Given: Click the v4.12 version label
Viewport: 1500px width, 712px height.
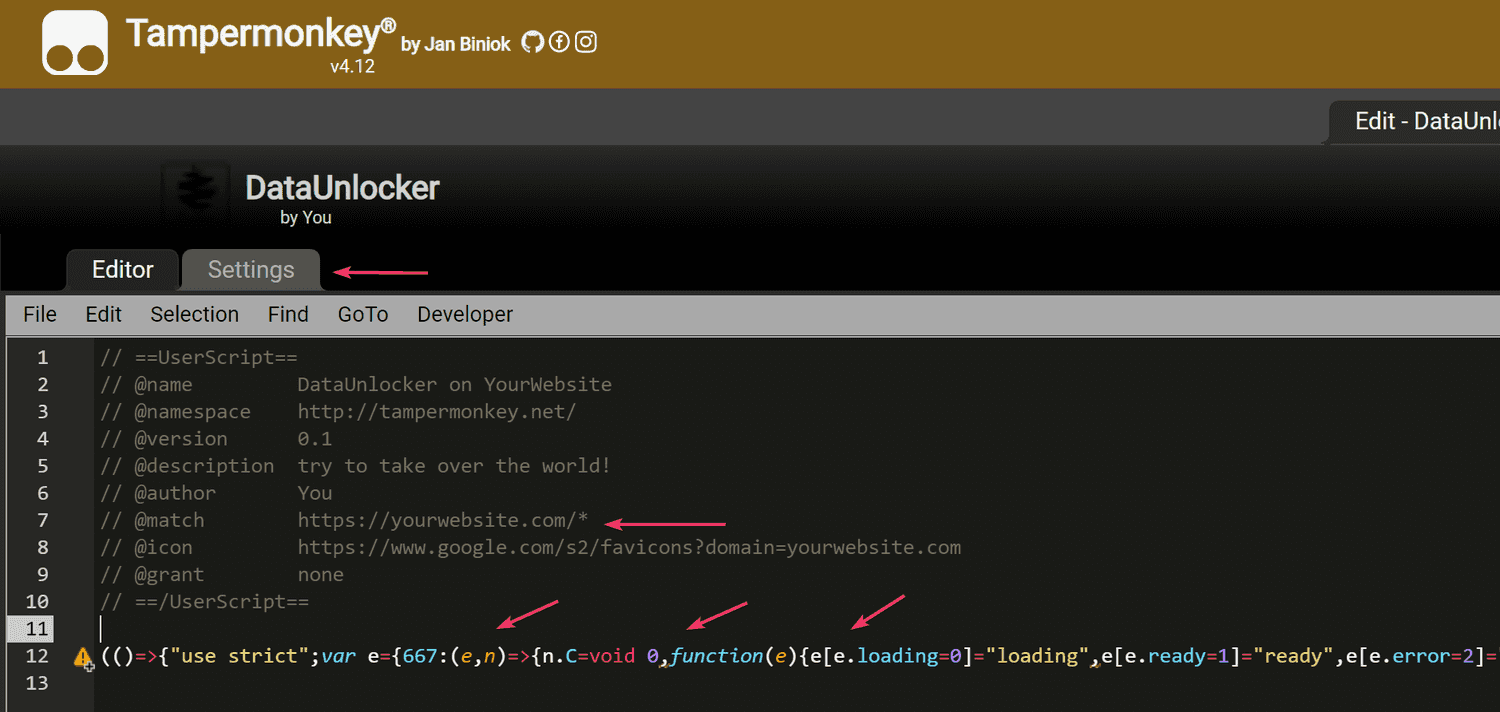Looking at the screenshot, I should coord(352,68).
